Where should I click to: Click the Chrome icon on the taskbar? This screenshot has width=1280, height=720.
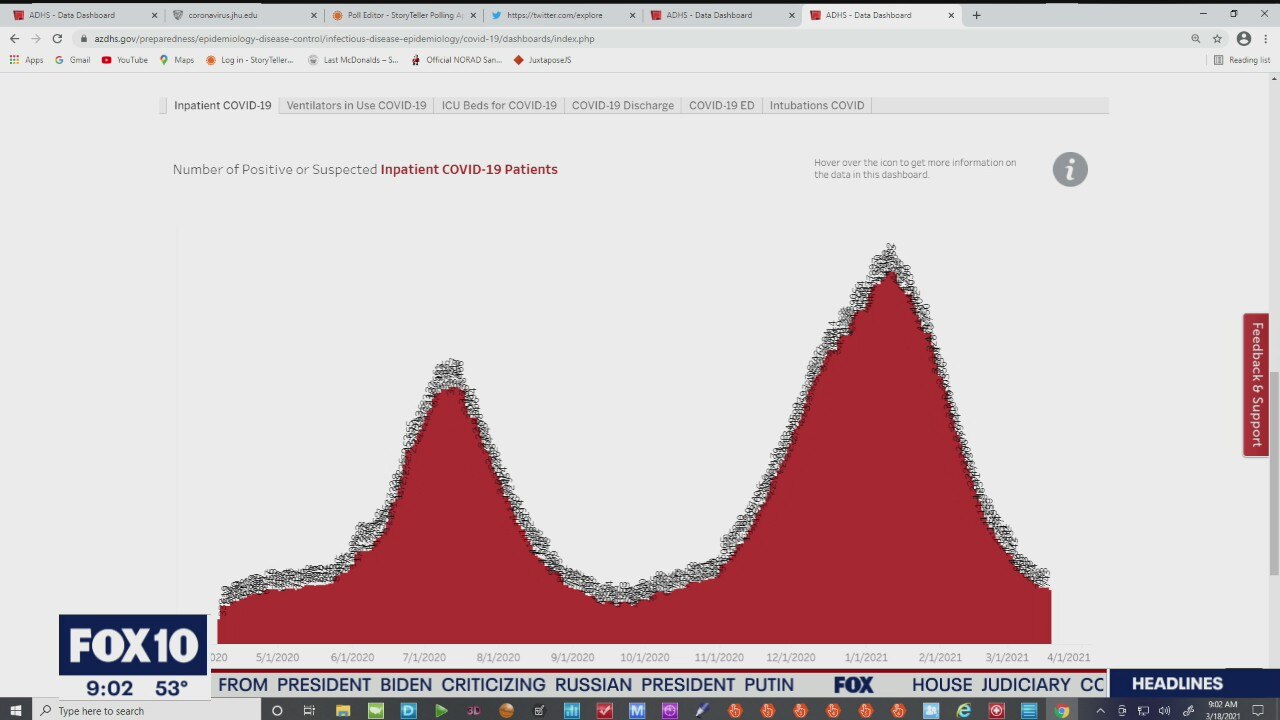click(x=1061, y=710)
